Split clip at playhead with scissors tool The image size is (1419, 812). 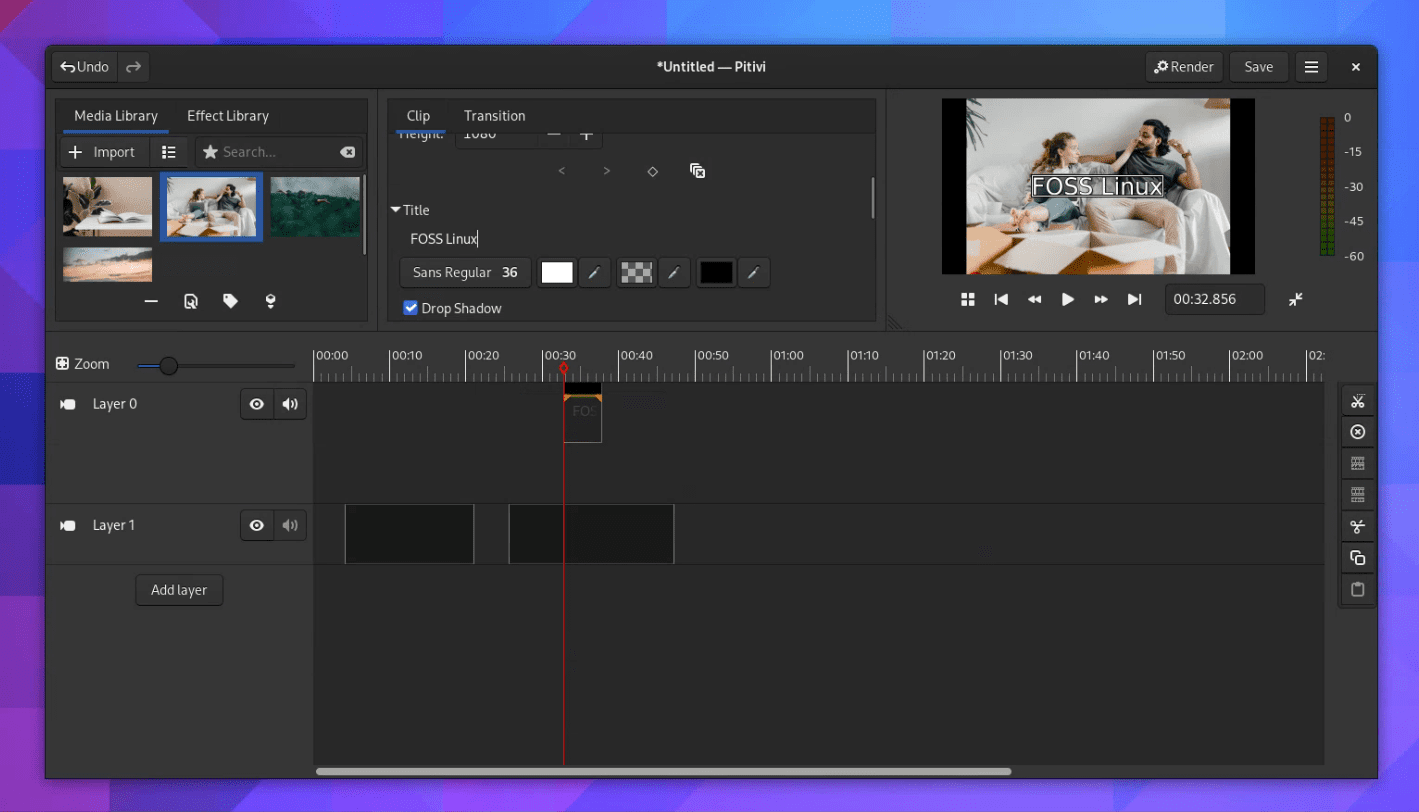1357,402
